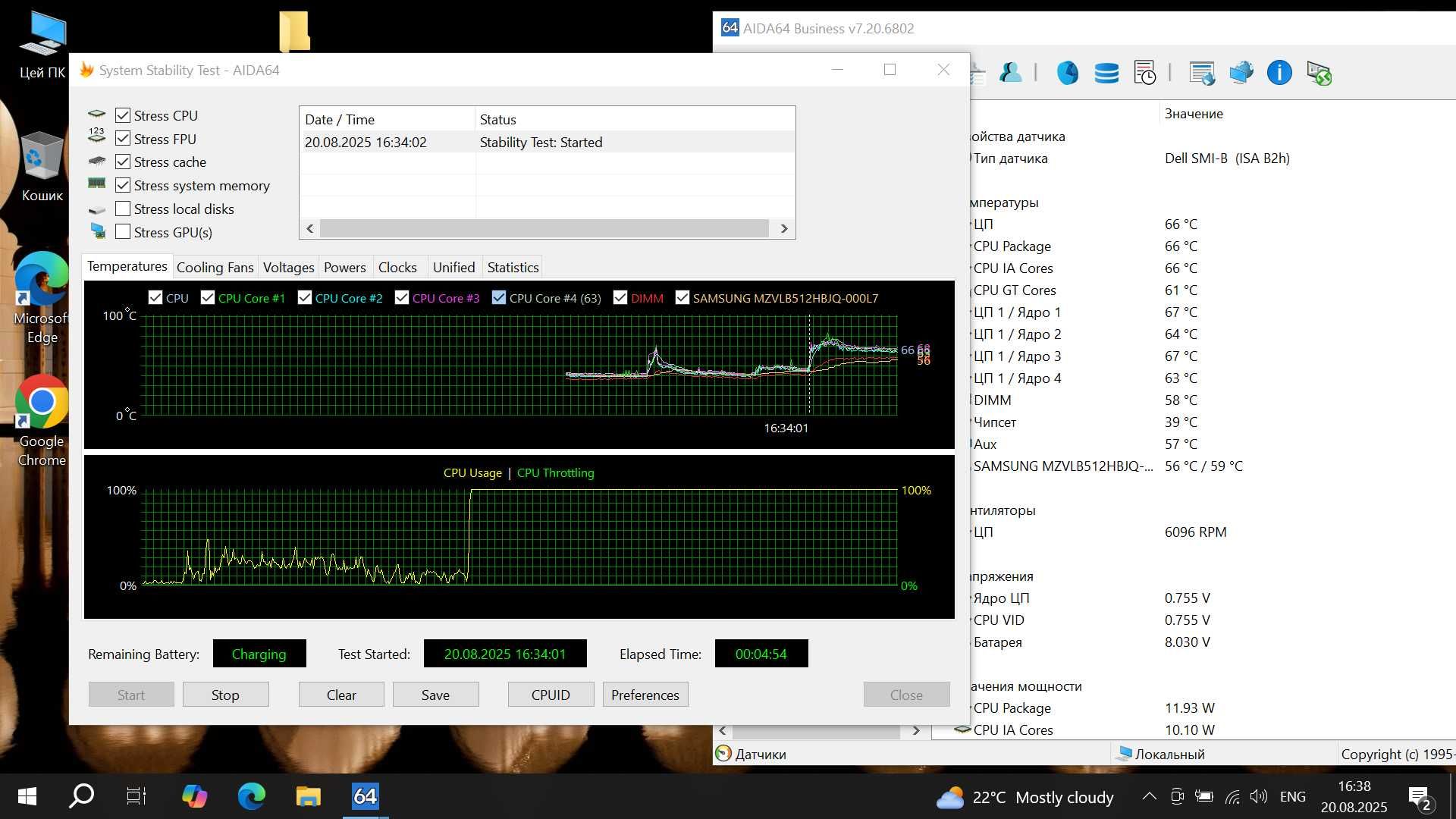Viewport: 1456px width, 819px height.
Task: Click the Save button
Action: pos(435,695)
